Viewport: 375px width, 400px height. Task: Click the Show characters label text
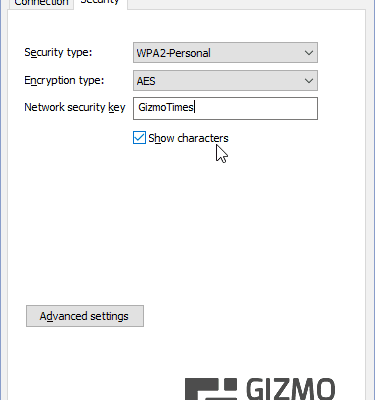pyautogui.click(x=188, y=138)
